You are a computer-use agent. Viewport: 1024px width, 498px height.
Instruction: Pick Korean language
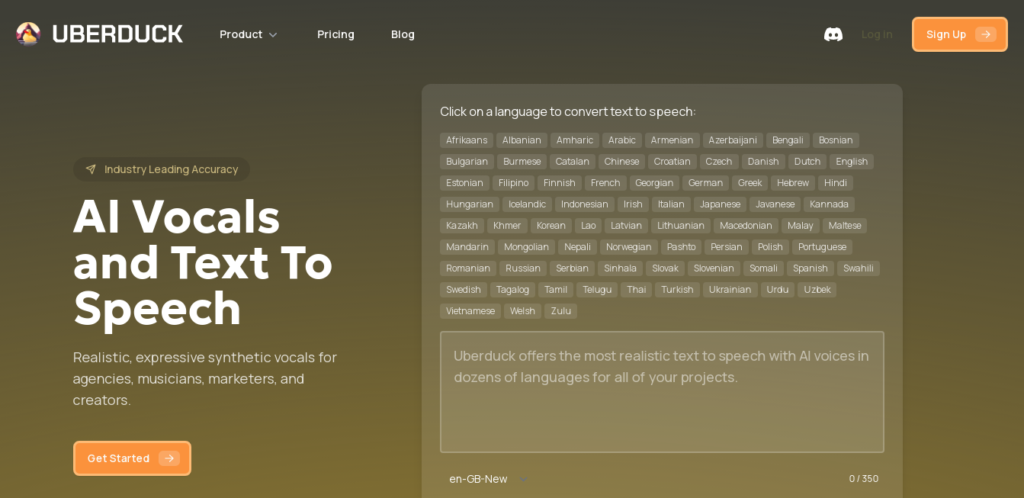pyautogui.click(x=551, y=226)
